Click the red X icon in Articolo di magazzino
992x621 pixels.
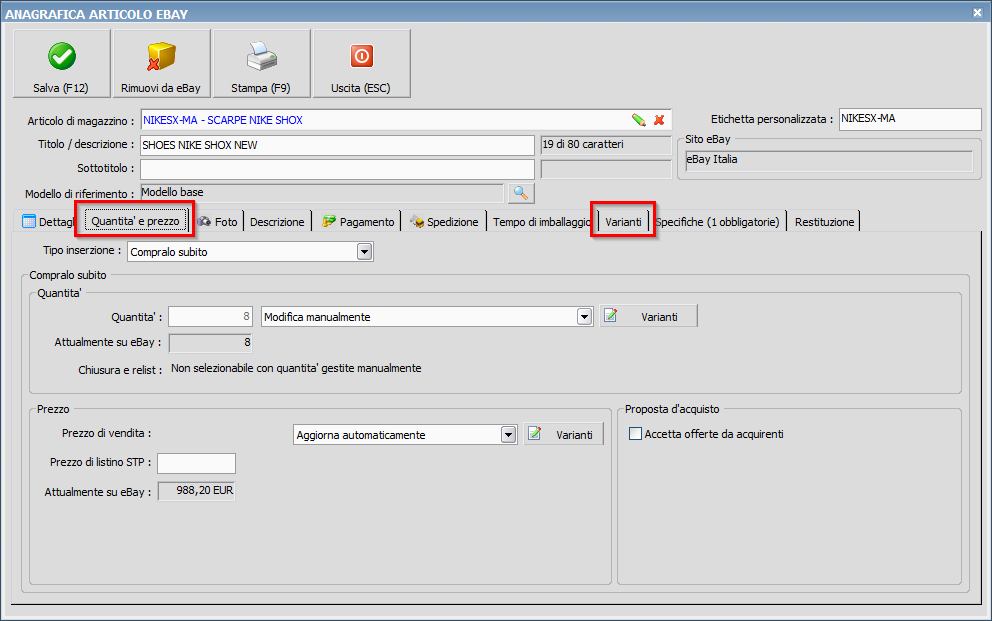[x=659, y=120]
